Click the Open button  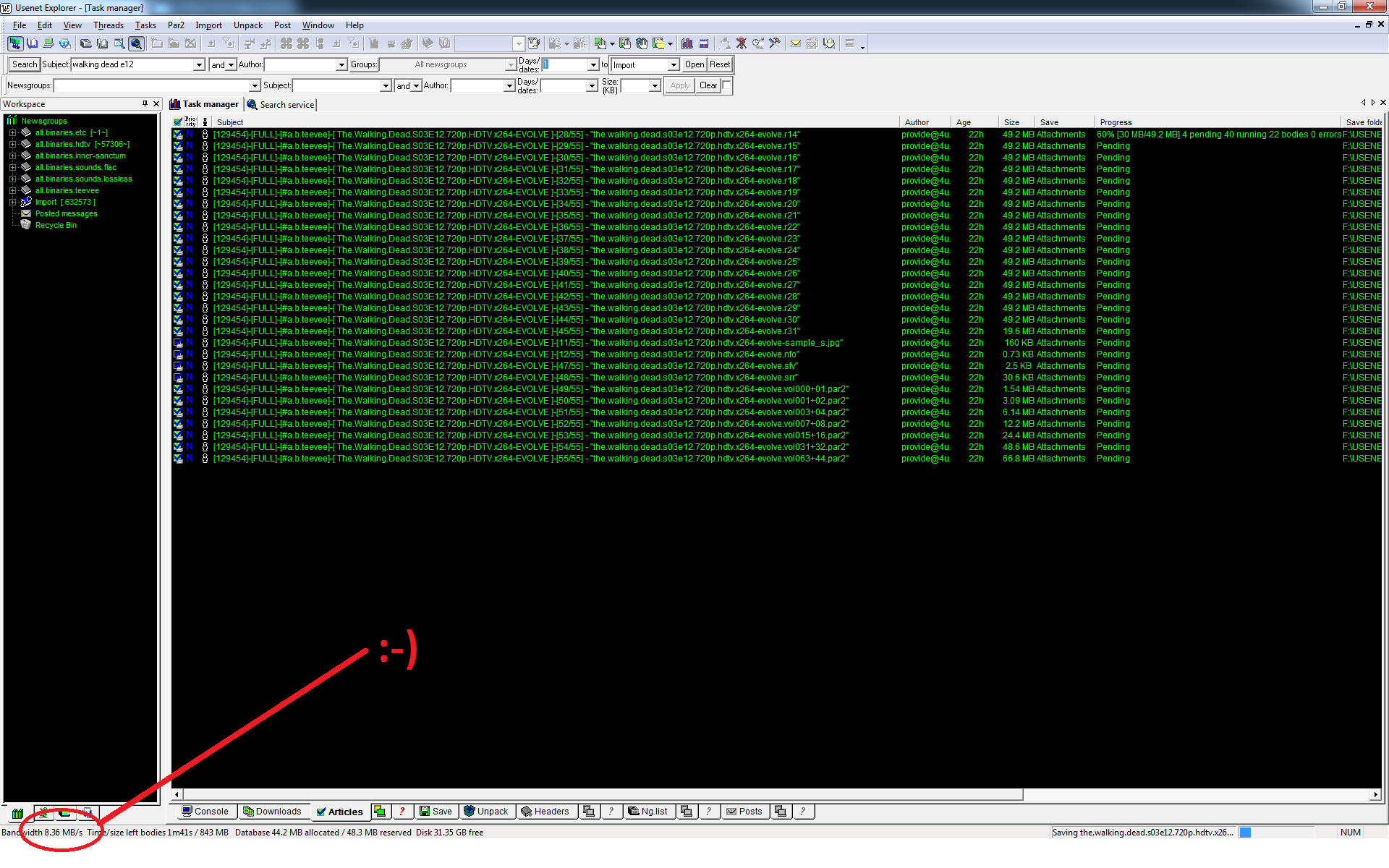pos(694,64)
